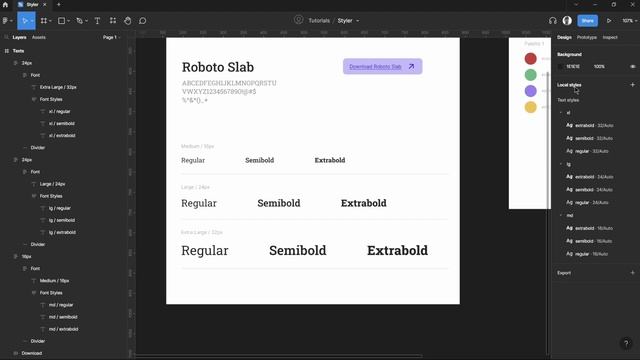Select the Text tool

coord(97,20)
